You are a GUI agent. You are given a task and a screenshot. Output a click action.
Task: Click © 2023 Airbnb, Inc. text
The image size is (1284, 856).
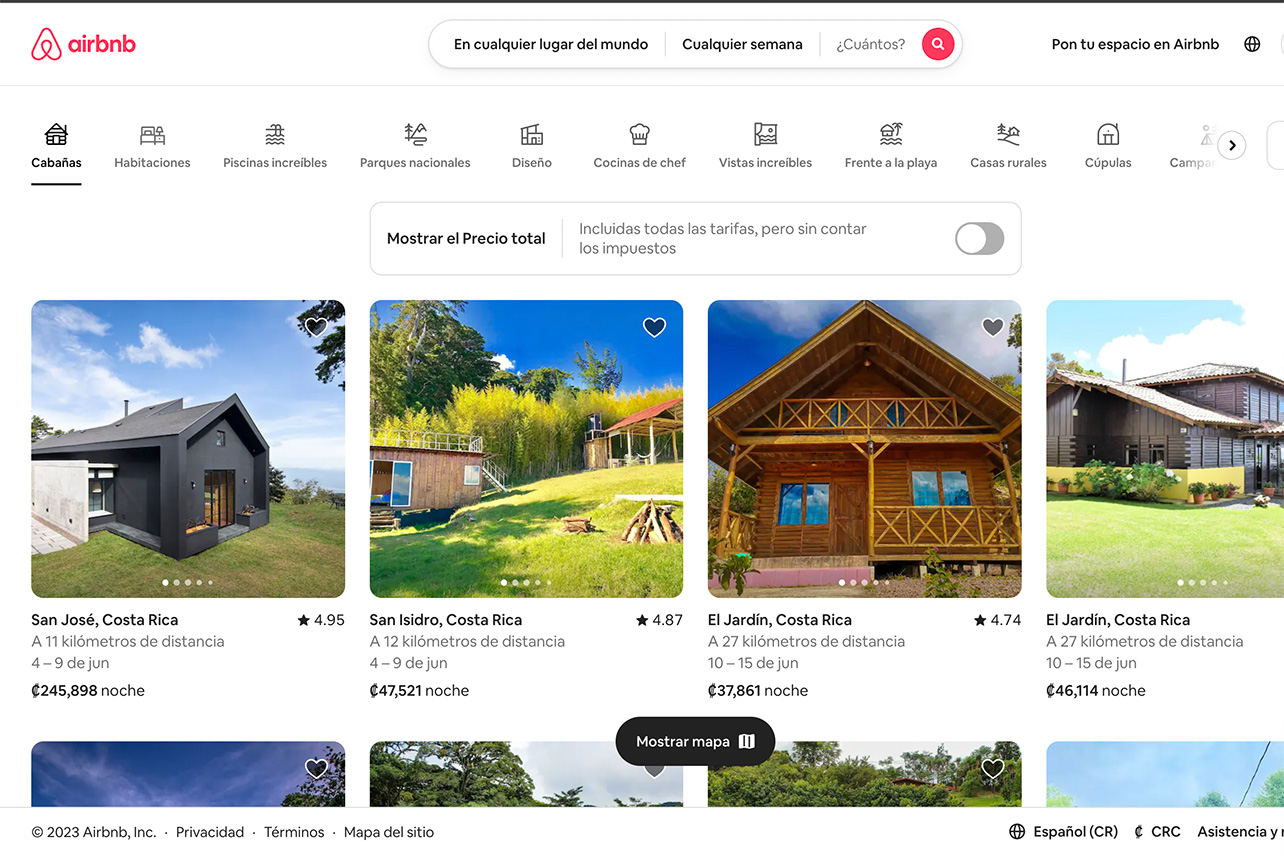click(x=94, y=832)
